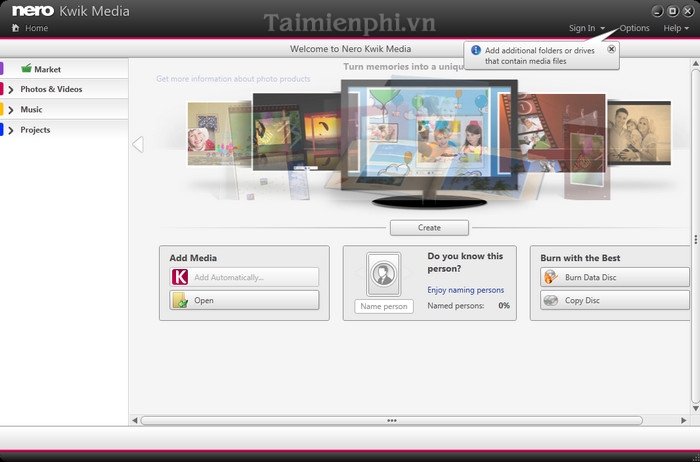This screenshot has height=462, width=700.
Task: Dismiss the tooltip with its X button
Action: click(x=611, y=49)
